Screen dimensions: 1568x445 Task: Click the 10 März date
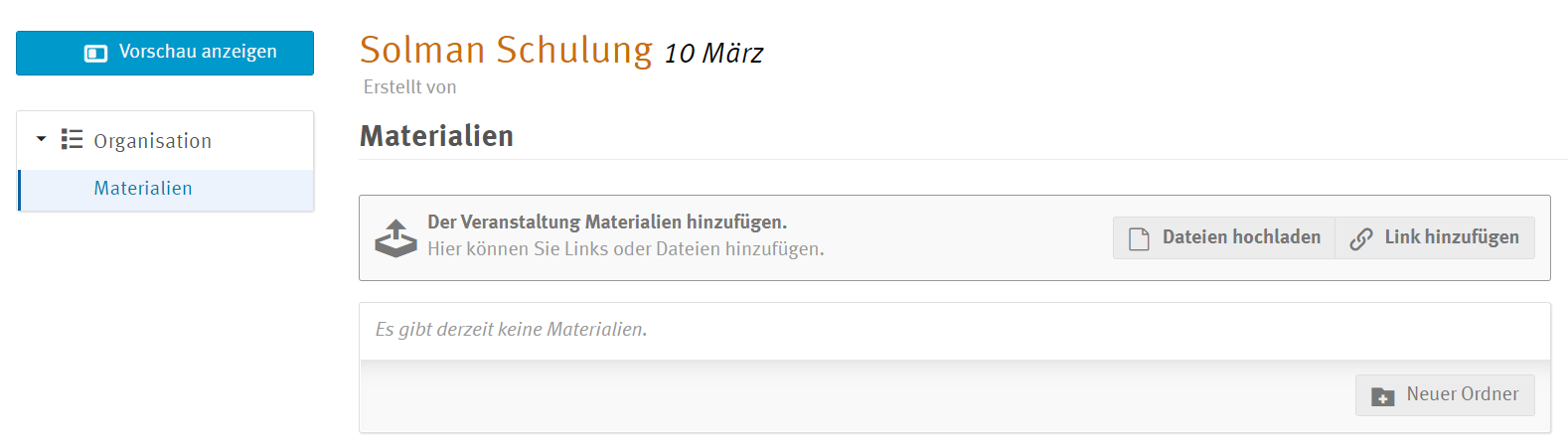[x=713, y=54]
